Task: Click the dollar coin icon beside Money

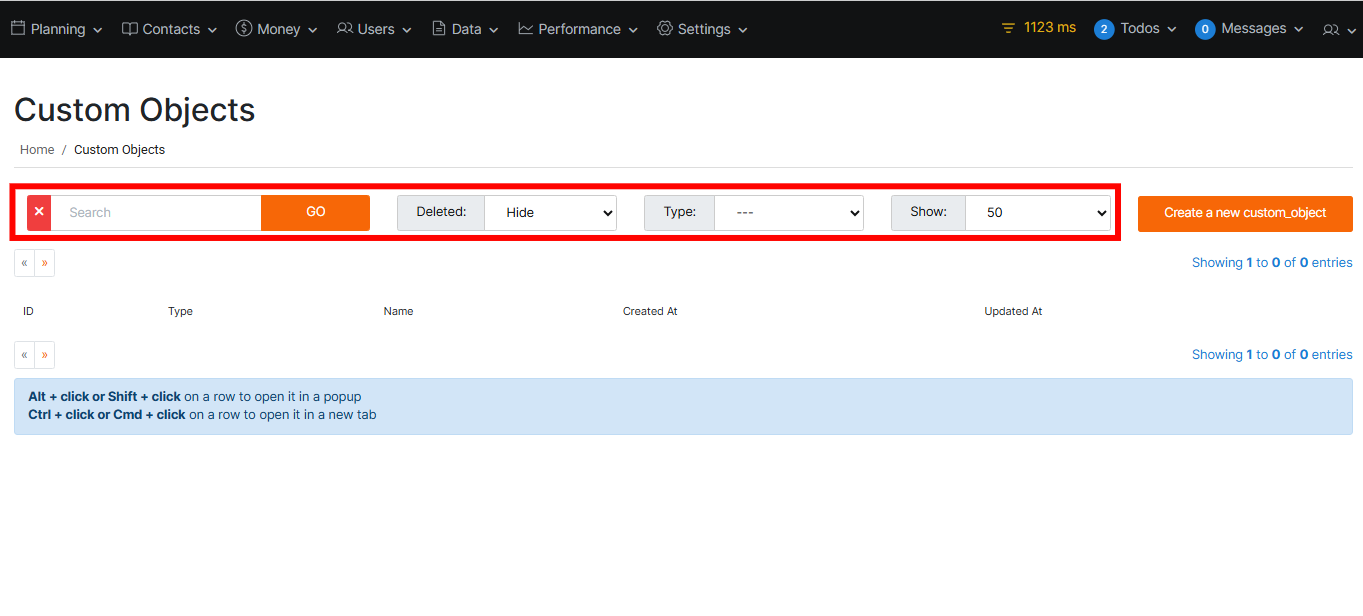Action: pyautogui.click(x=244, y=29)
